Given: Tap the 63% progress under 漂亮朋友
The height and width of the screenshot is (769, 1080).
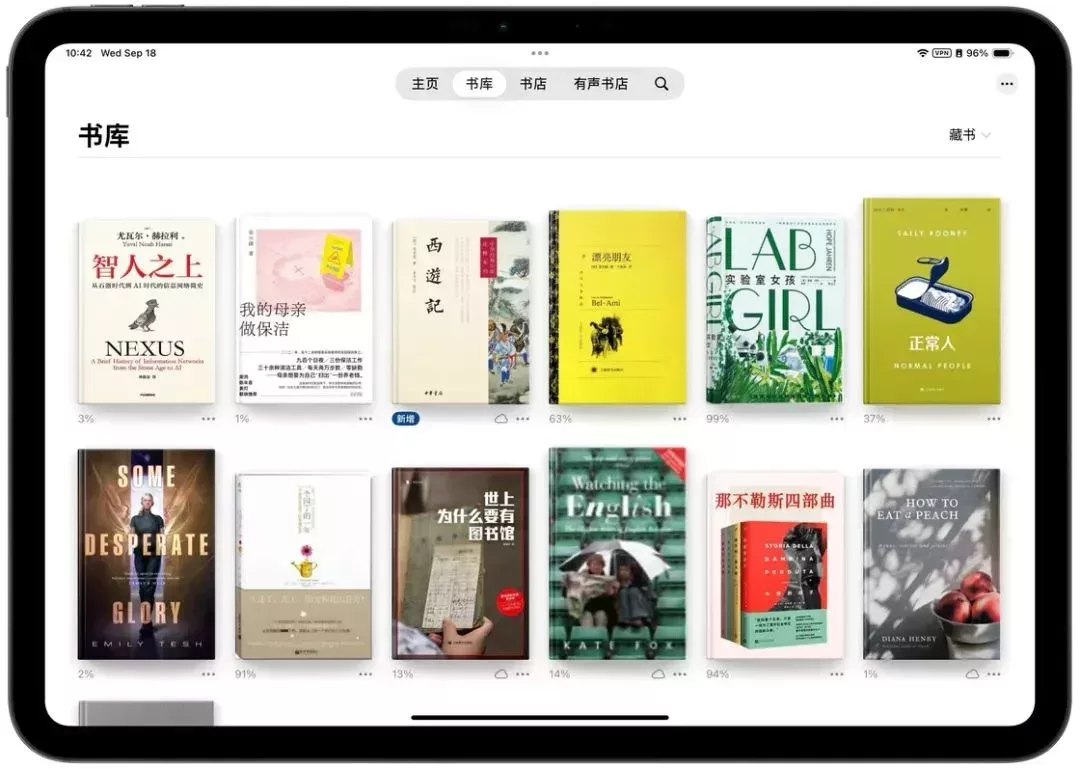Looking at the screenshot, I should pyautogui.click(x=561, y=419).
